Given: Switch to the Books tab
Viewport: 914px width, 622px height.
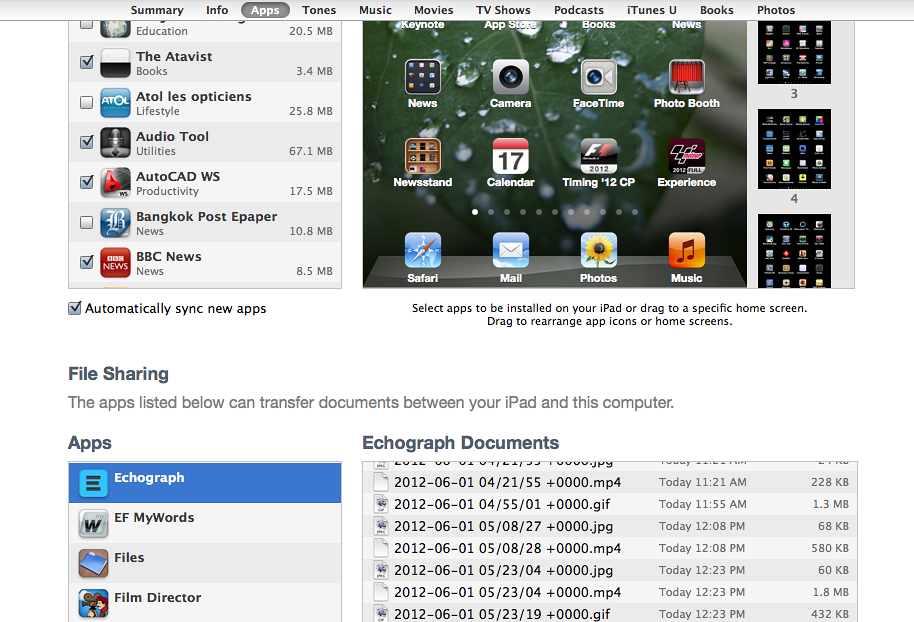Looking at the screenshot, I should (717, 10).
